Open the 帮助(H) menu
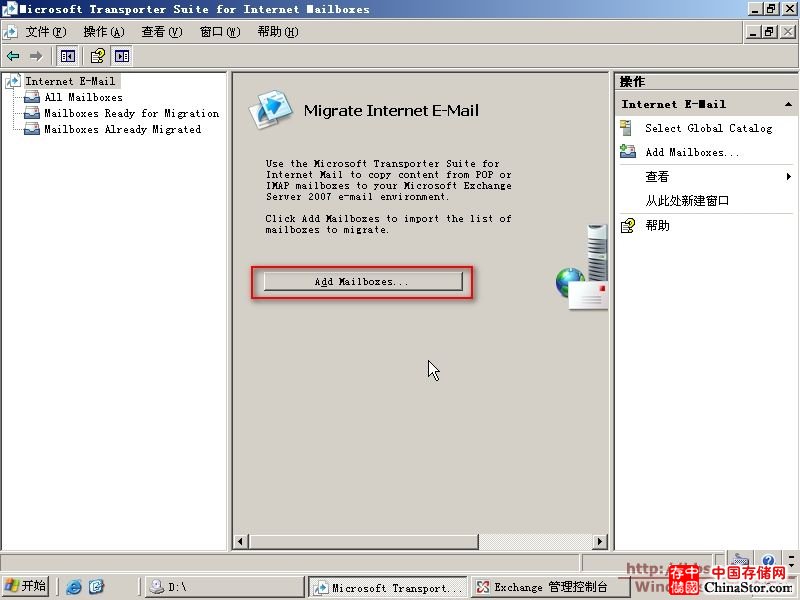This screenshot has height=600, width=800. pyautogui.click(x=278, y=32)
